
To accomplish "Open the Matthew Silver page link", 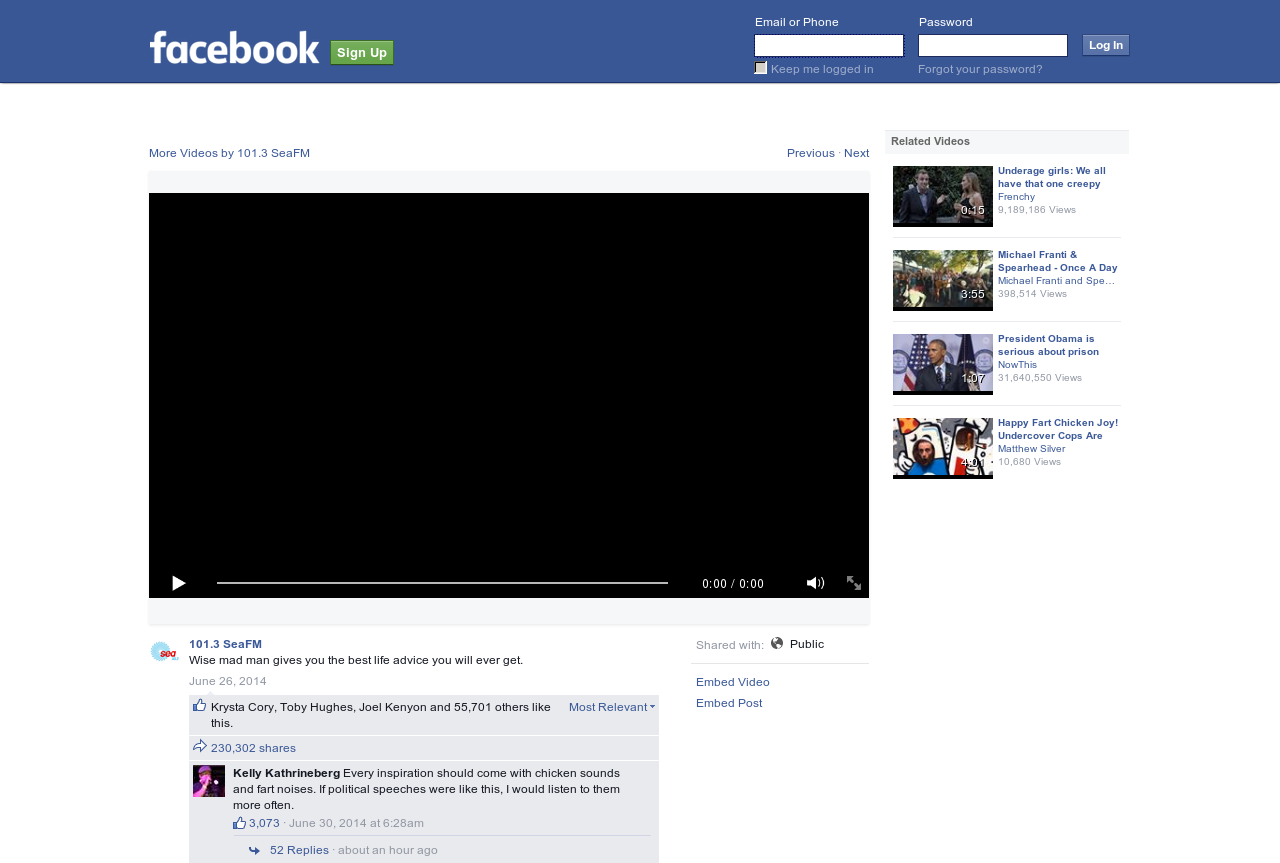I will [1032, 449].
